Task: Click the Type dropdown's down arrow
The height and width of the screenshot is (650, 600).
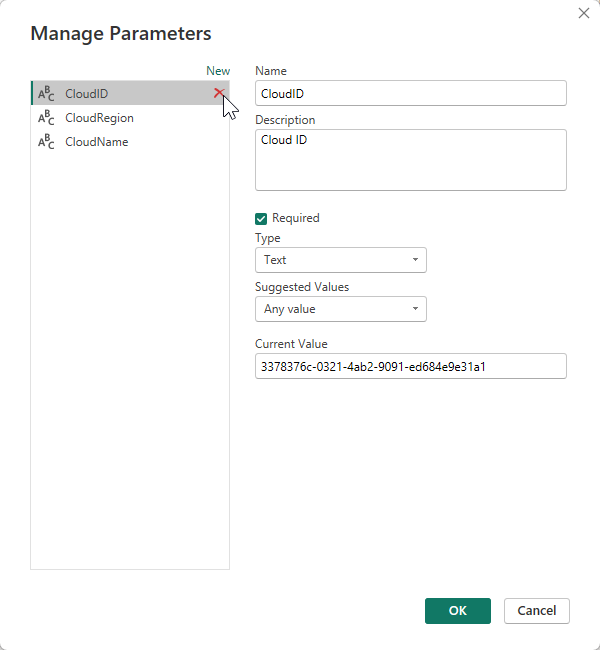Action: click(415, 260)
